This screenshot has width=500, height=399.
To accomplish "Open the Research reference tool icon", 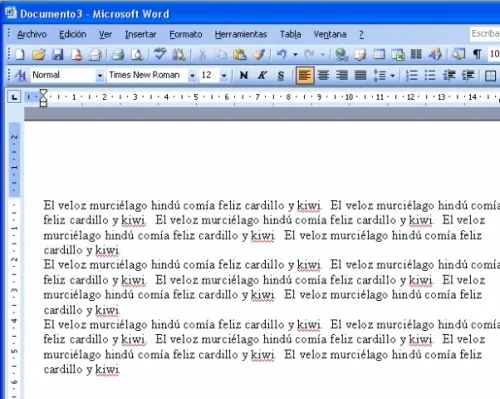I will click(x=179, y=54).
